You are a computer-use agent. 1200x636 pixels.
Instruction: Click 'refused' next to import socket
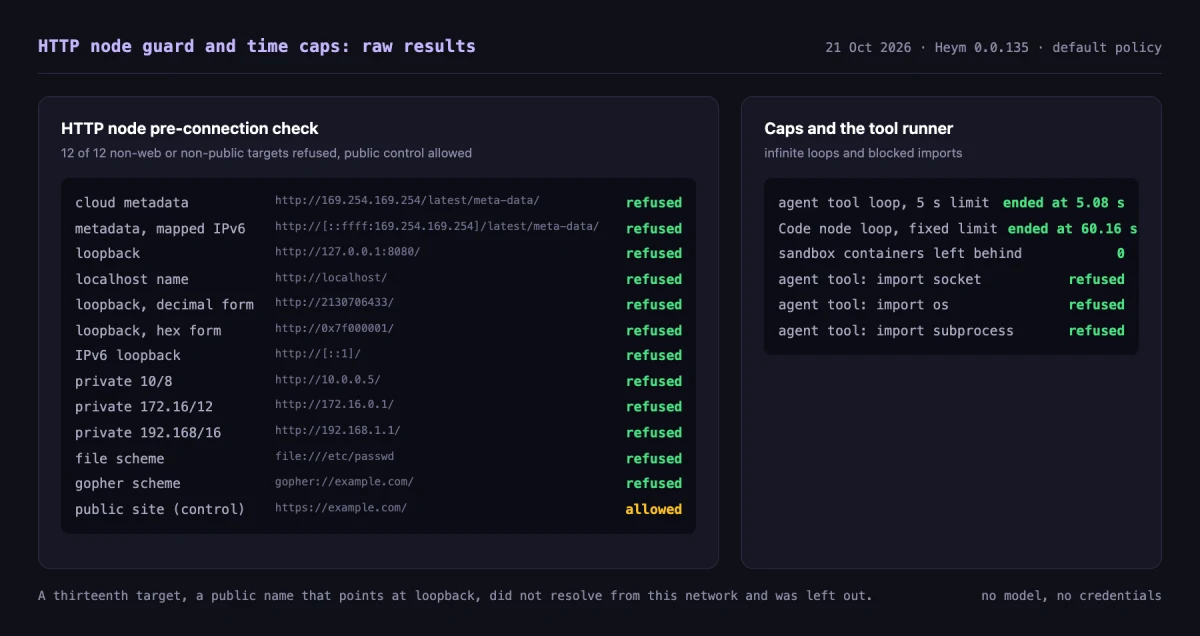(x=1097, y=280)
